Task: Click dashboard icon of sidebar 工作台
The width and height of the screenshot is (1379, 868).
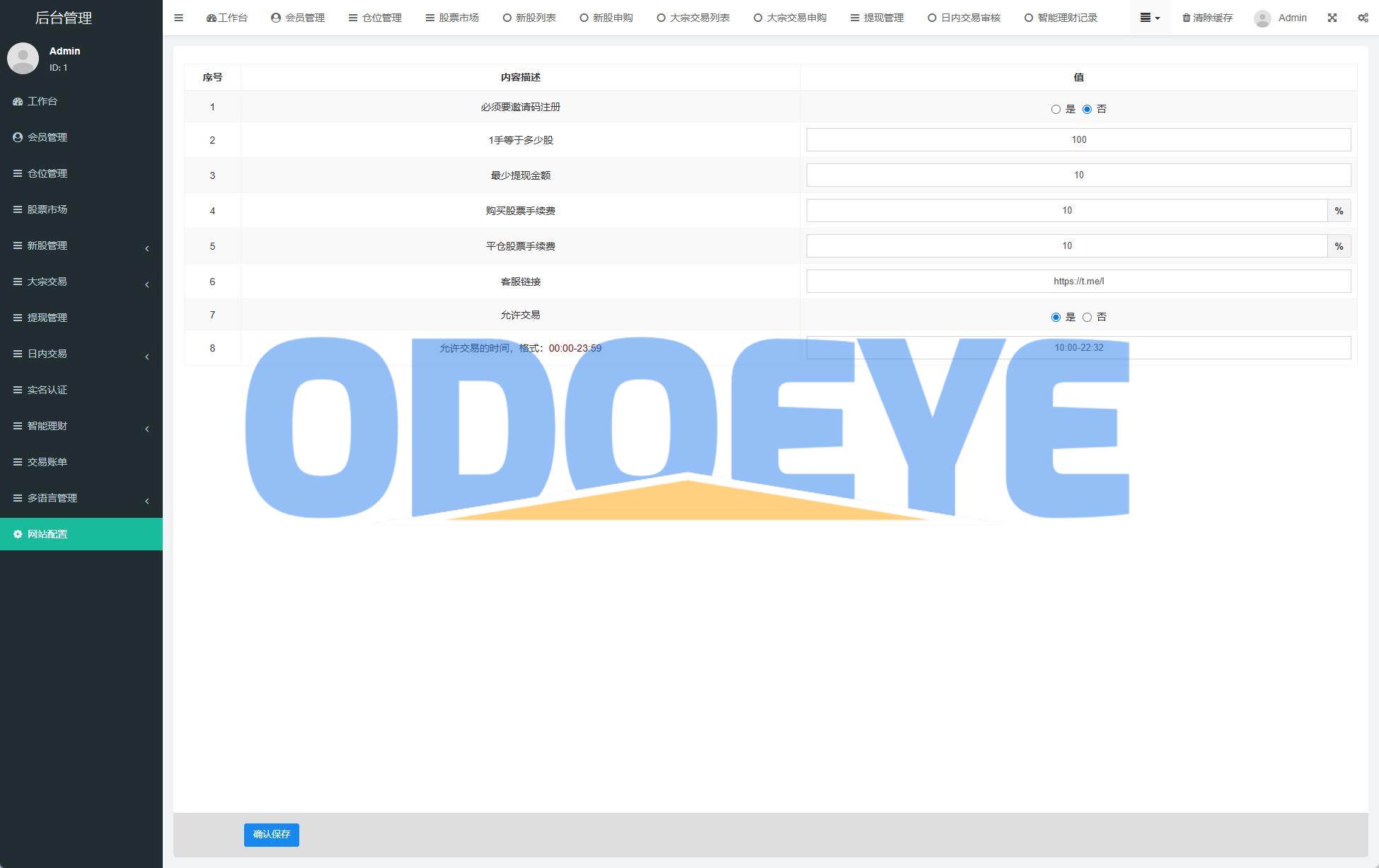Action: point(18,101)
